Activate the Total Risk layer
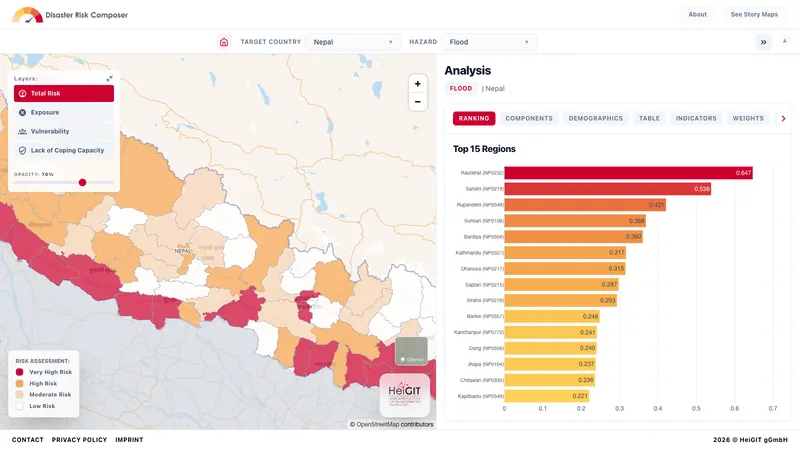The width and height of the screenshot is (800, 450). click(x=64, y=93)
